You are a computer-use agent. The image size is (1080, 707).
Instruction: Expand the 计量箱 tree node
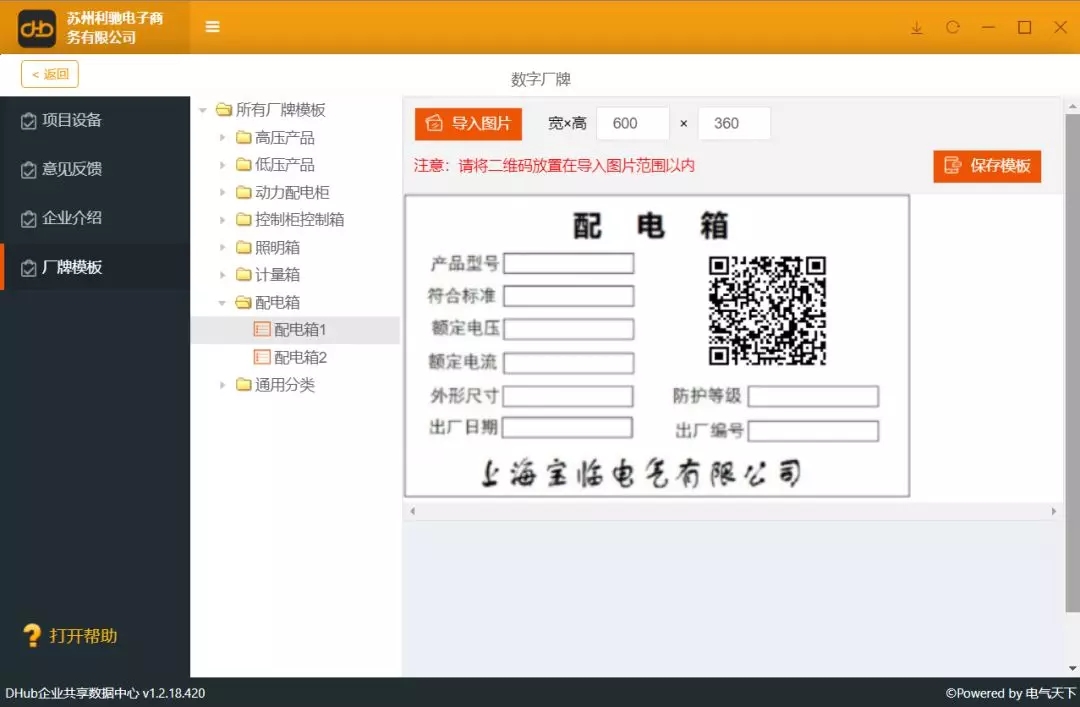point(222,275)
